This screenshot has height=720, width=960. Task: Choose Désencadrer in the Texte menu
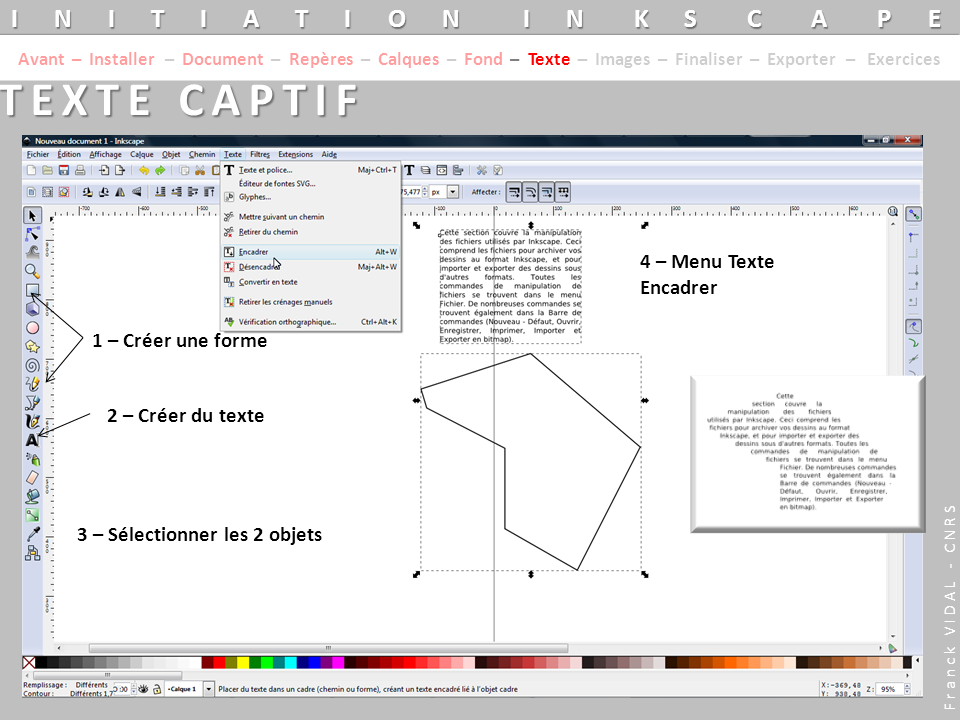(x=311, y=267)
